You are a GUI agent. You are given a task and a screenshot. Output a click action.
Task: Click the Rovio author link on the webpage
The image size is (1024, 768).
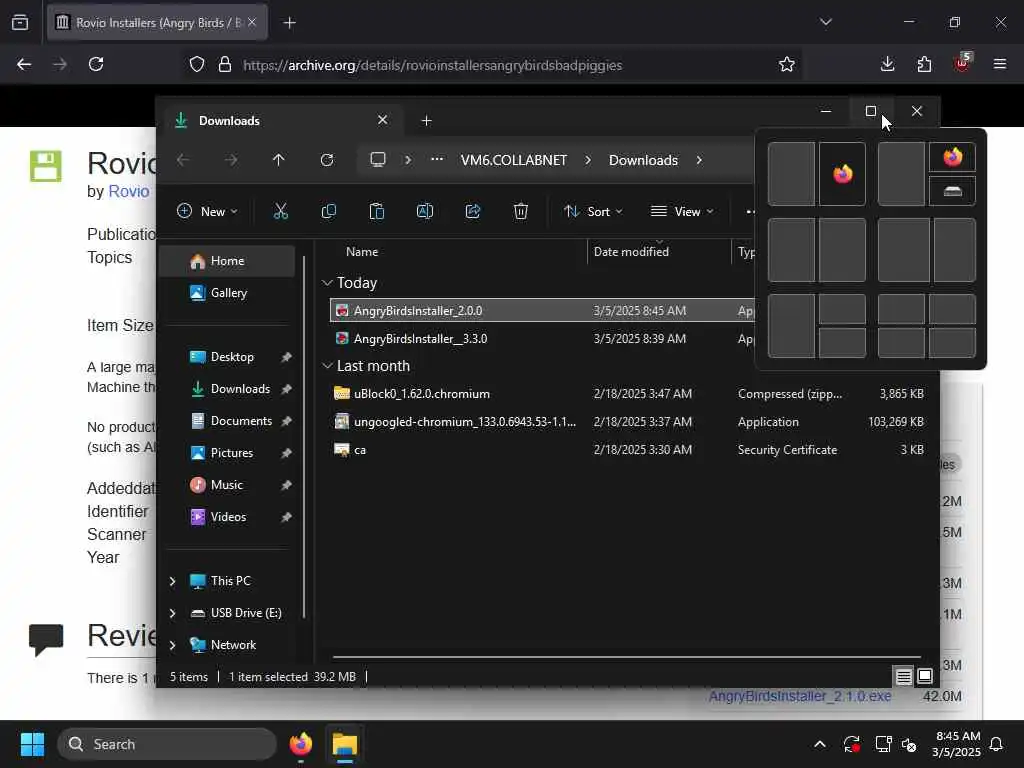point(129,191)
